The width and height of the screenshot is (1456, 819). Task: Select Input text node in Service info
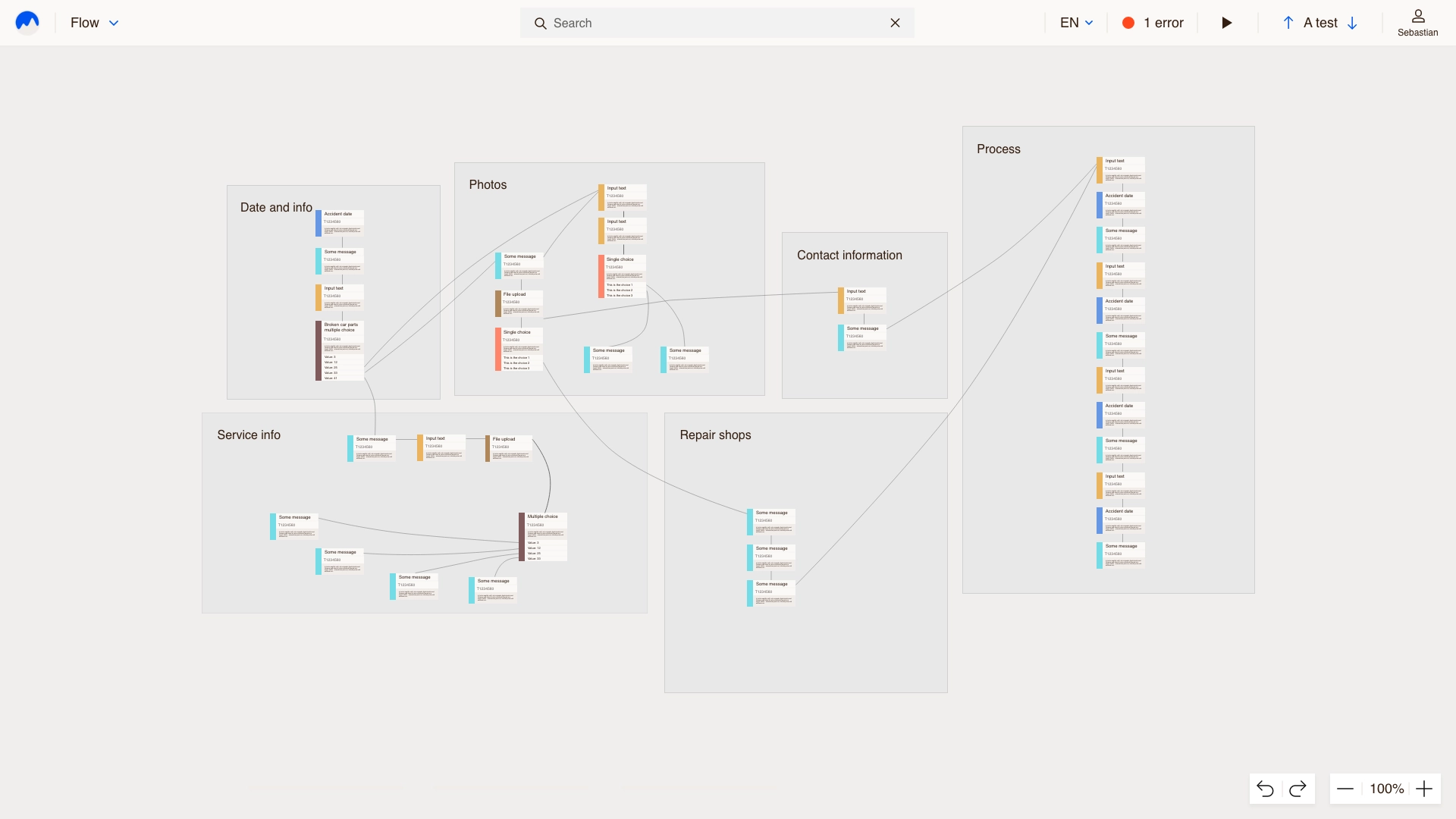point(441,447)
